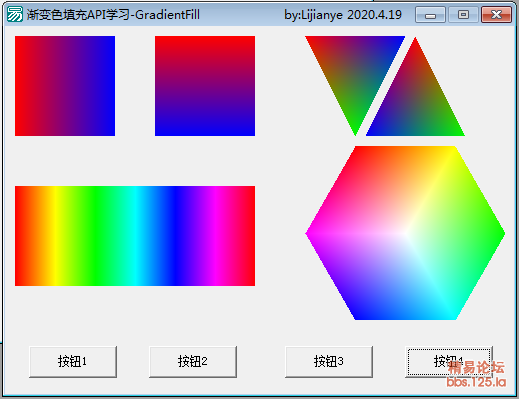Click the rainbow spectrum gradient rectangle
The width and height of the screenshot is (519, 399).
[x=135, y=236]
